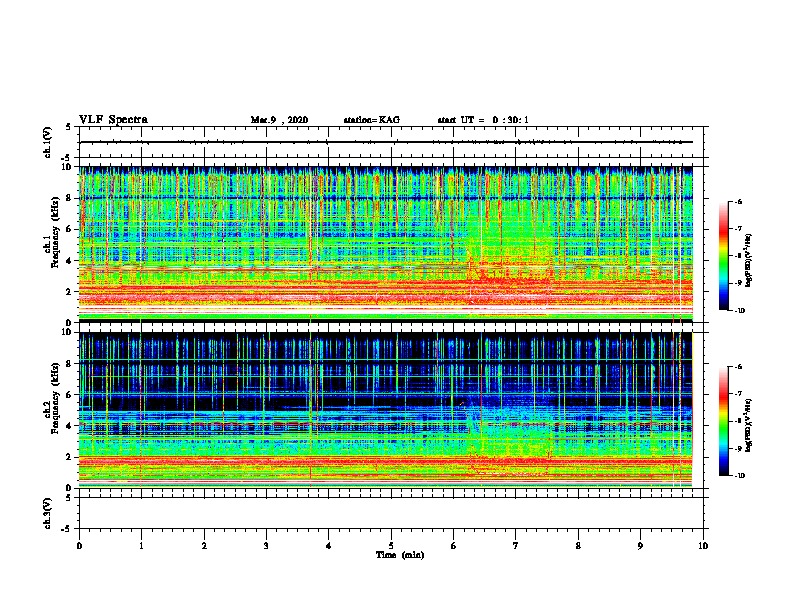Click the ch.3(V) axis label
Viewport: 792px width, 612px height.
pyautogui.click(x=48, y=513)
